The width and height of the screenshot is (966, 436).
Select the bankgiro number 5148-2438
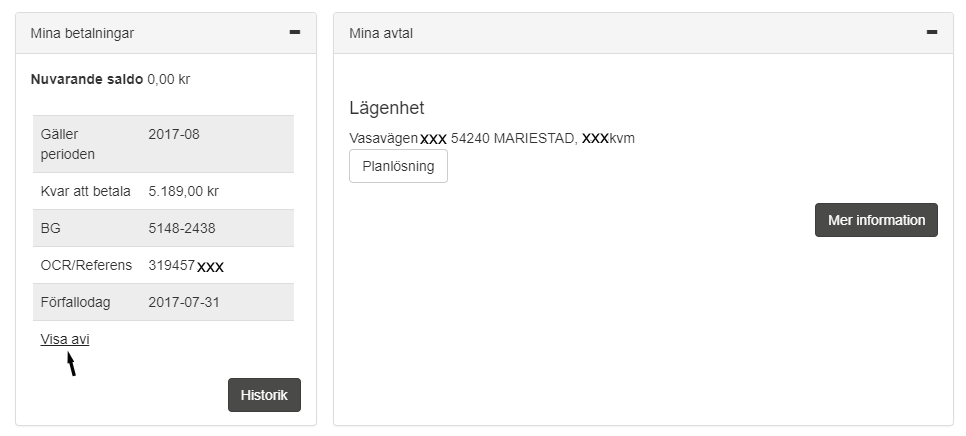pyautogui.click(x=182, y=228)
